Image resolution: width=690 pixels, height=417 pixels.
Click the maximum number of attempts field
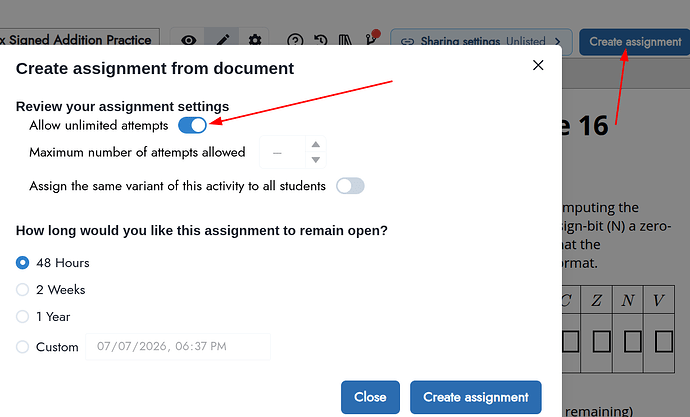click(283, 152)
